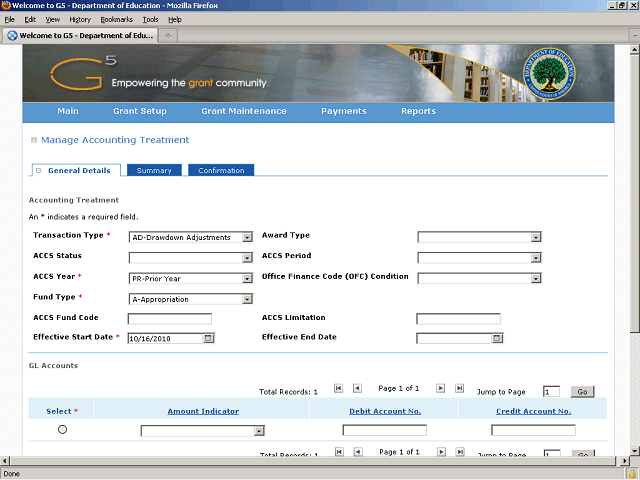Screen dimensions: 640x480
Task: Sort by Credit Account No. column
Action: coord(533,411)
